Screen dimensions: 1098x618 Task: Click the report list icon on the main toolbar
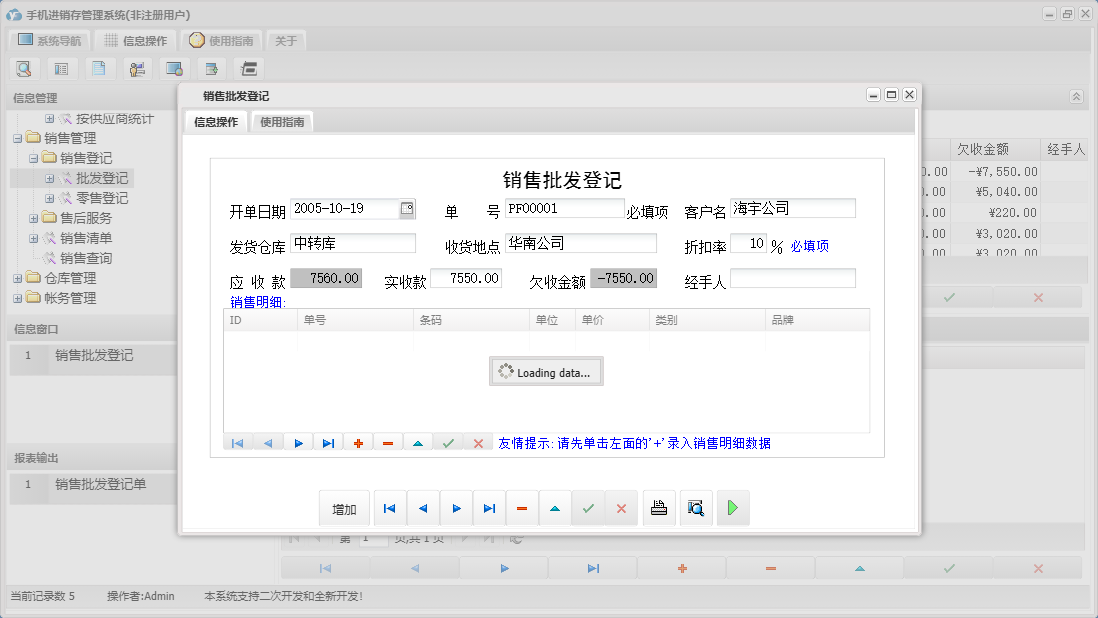pyautogui.click(x=60, y=68)
